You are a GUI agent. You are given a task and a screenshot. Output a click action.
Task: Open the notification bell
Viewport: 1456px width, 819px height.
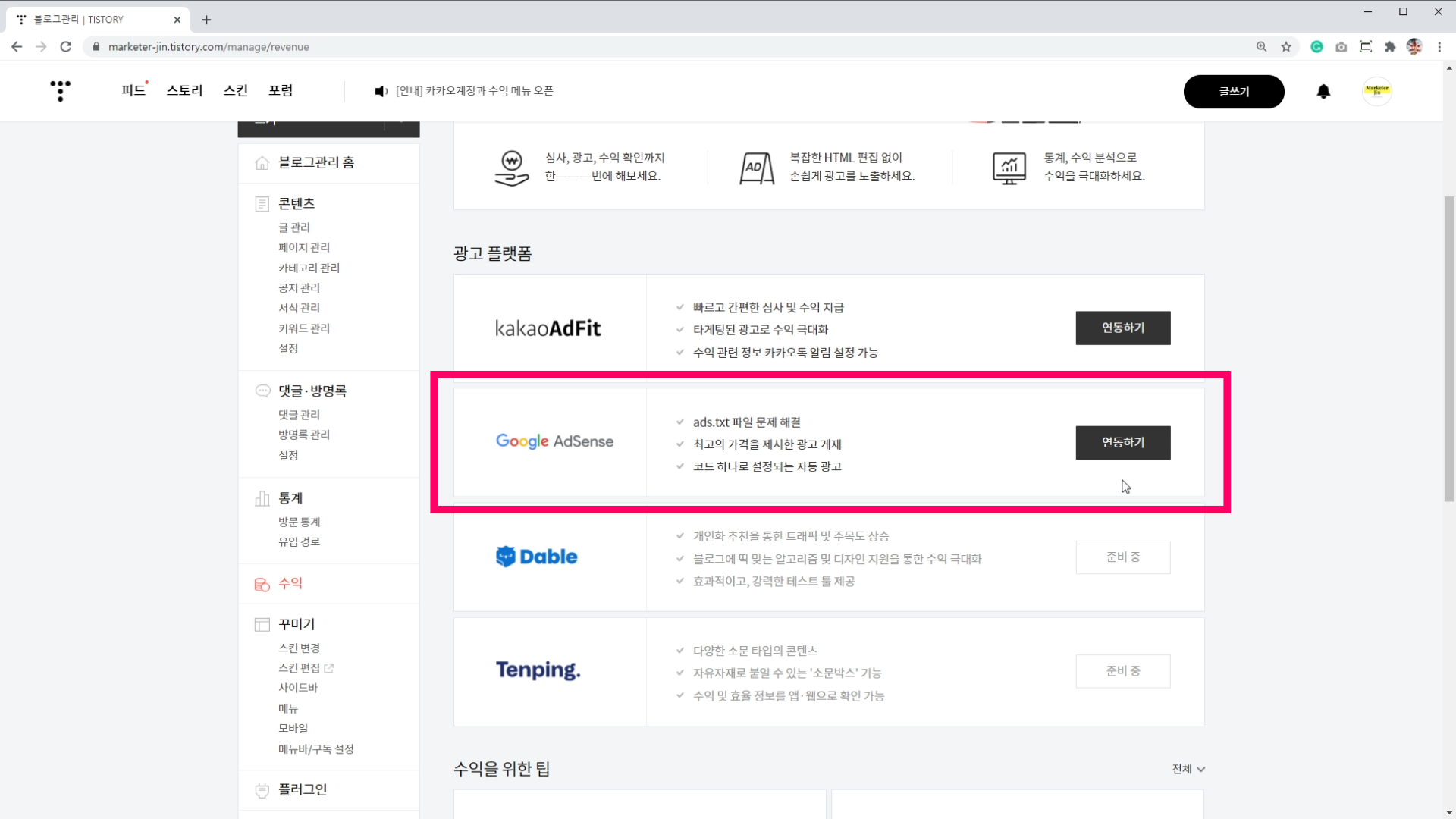pyautogui.click(x=1323, y=91)
